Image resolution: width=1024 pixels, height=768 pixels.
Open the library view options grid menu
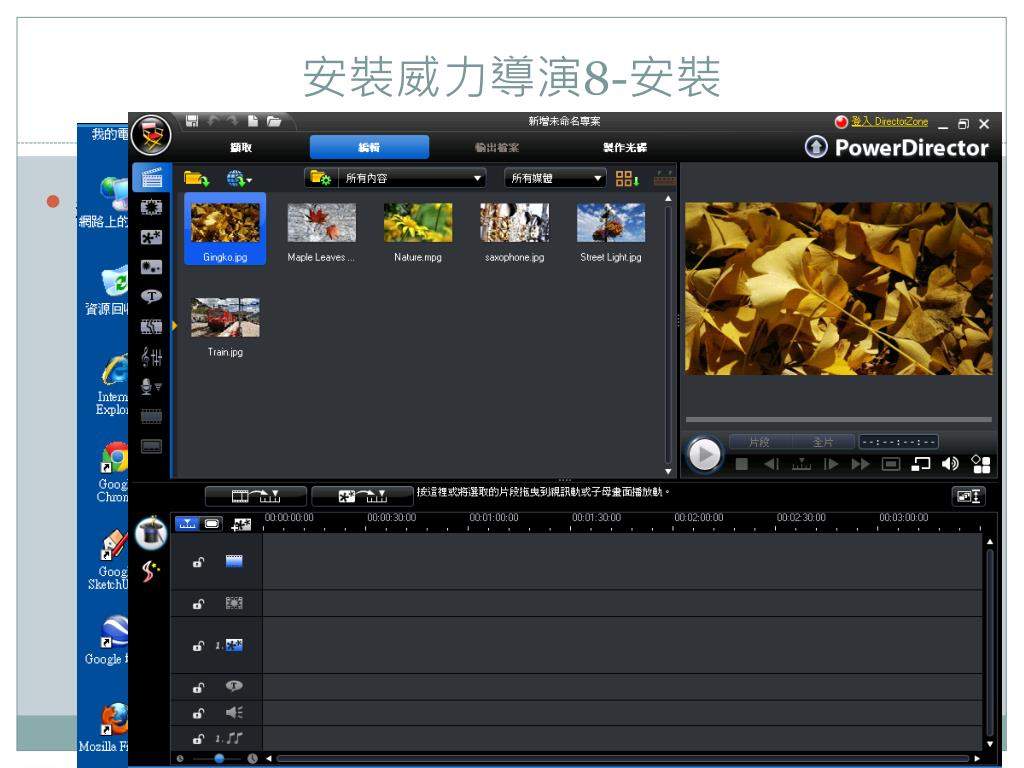click(627, 178)
